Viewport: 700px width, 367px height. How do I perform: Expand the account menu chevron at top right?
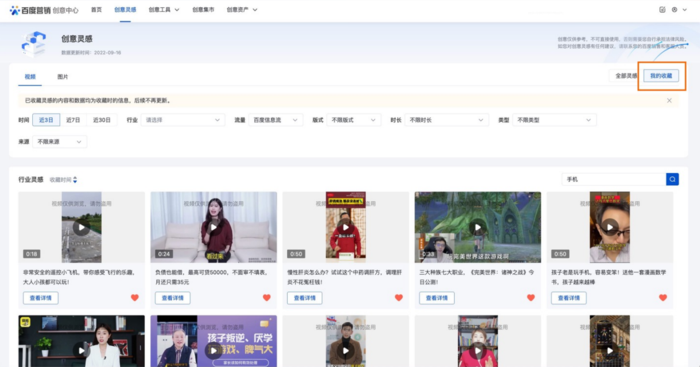point(685,10)
